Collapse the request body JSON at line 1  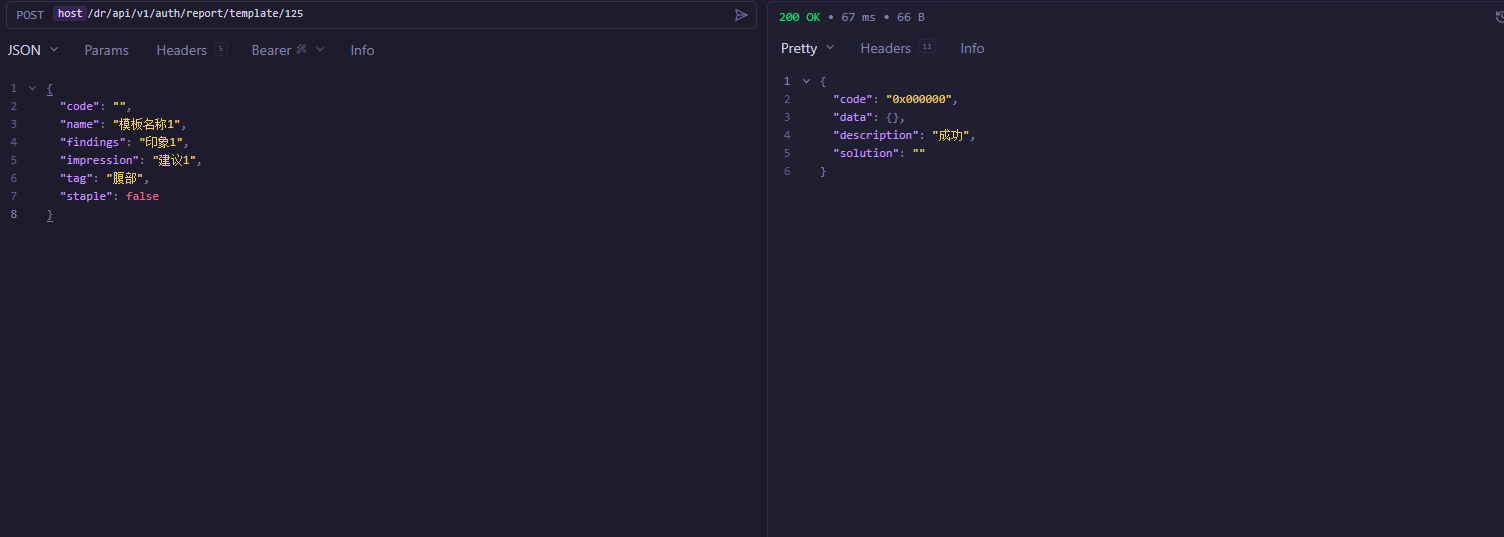pyautogui.click(x=32, y=88)
